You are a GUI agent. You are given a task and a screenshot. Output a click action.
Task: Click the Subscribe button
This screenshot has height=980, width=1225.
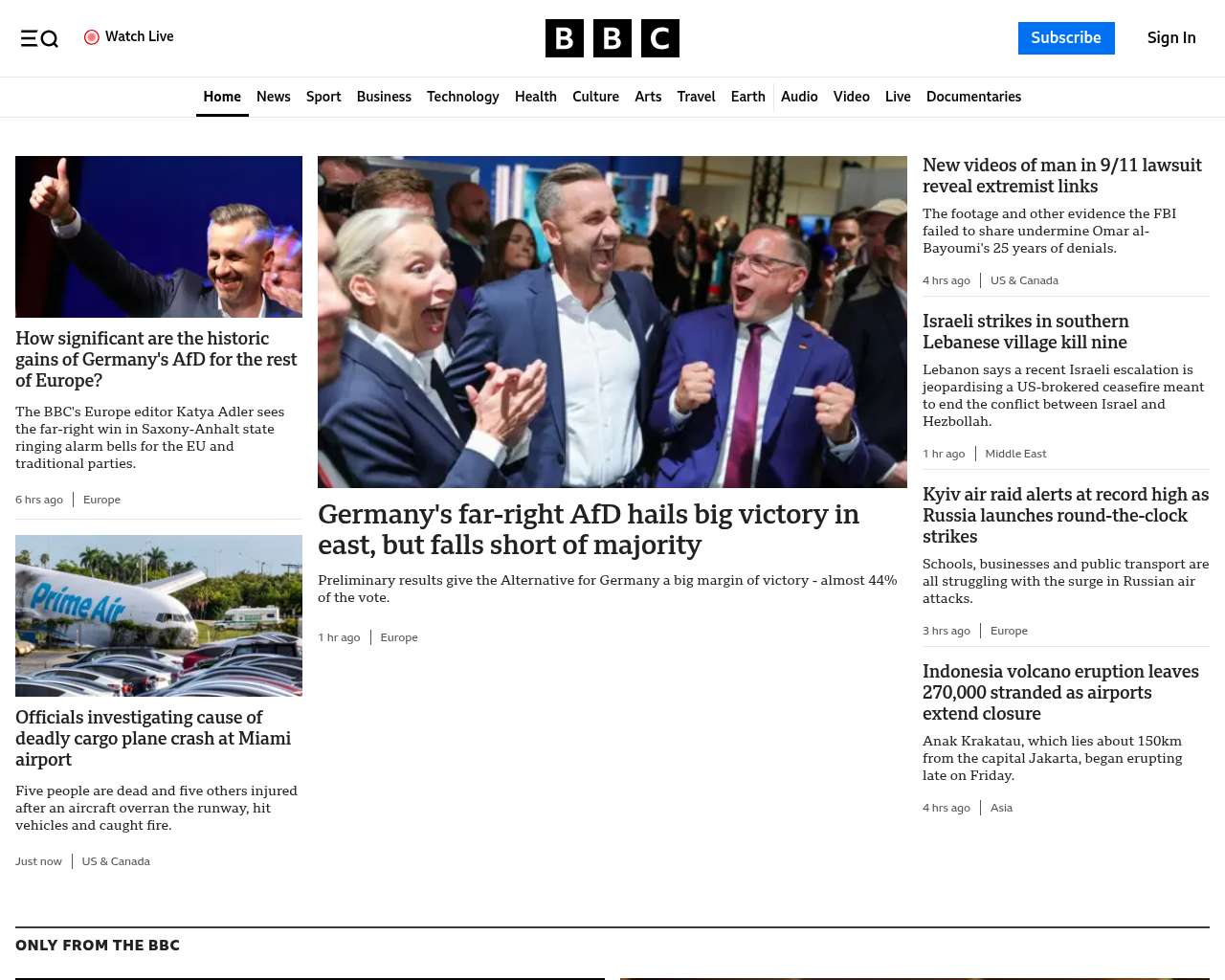(1066, 38)
